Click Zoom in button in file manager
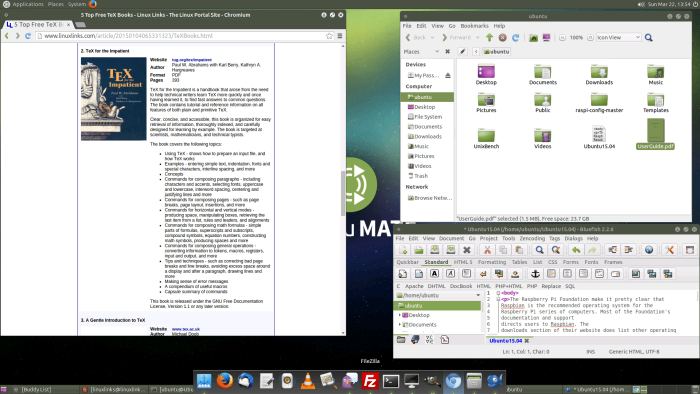This screenshot has height=394, width=700. tap(590, 37)
